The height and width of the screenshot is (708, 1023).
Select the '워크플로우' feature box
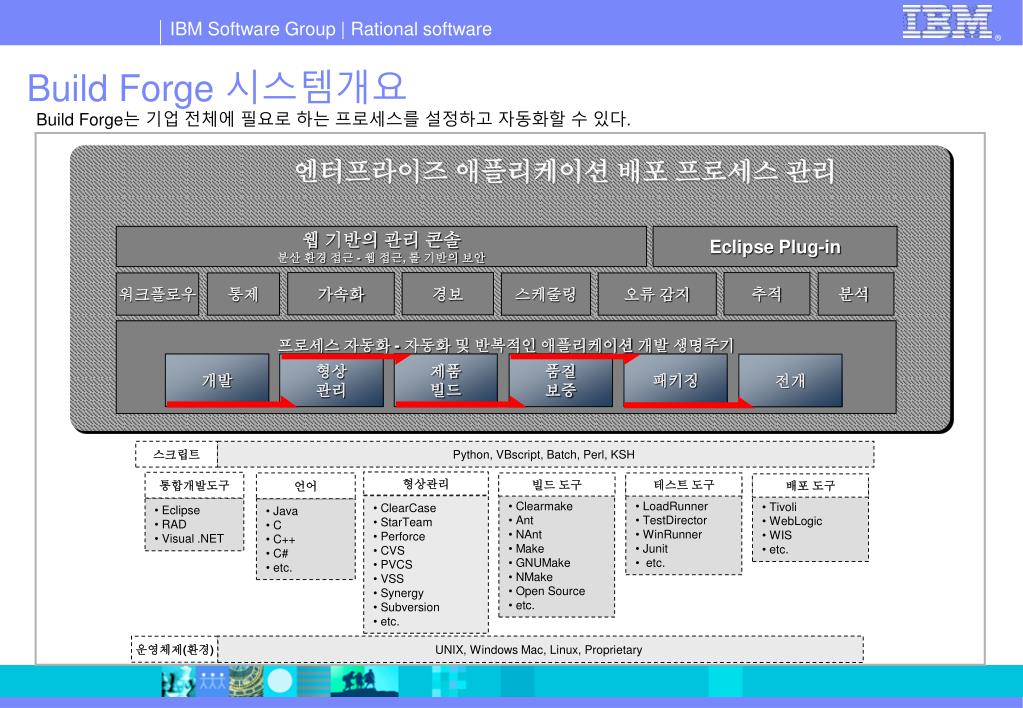pyautogui.click(x=157, y=294)
